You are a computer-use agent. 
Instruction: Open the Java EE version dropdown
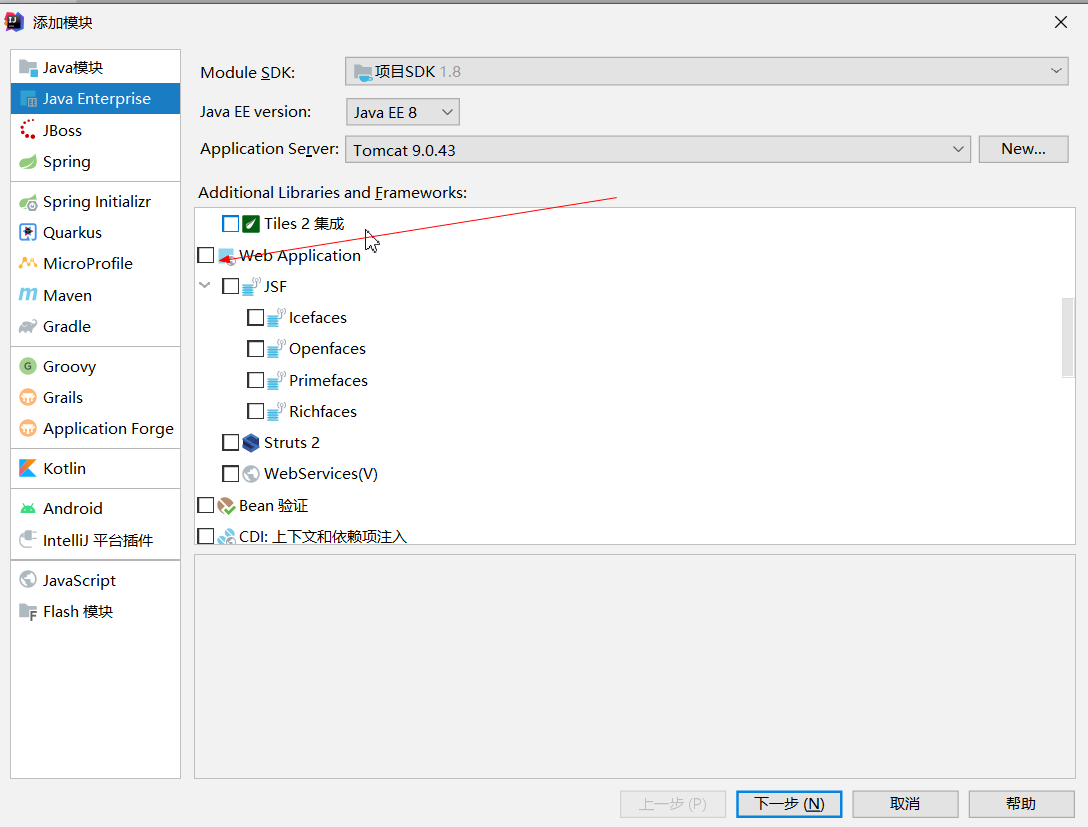[402, 112]
